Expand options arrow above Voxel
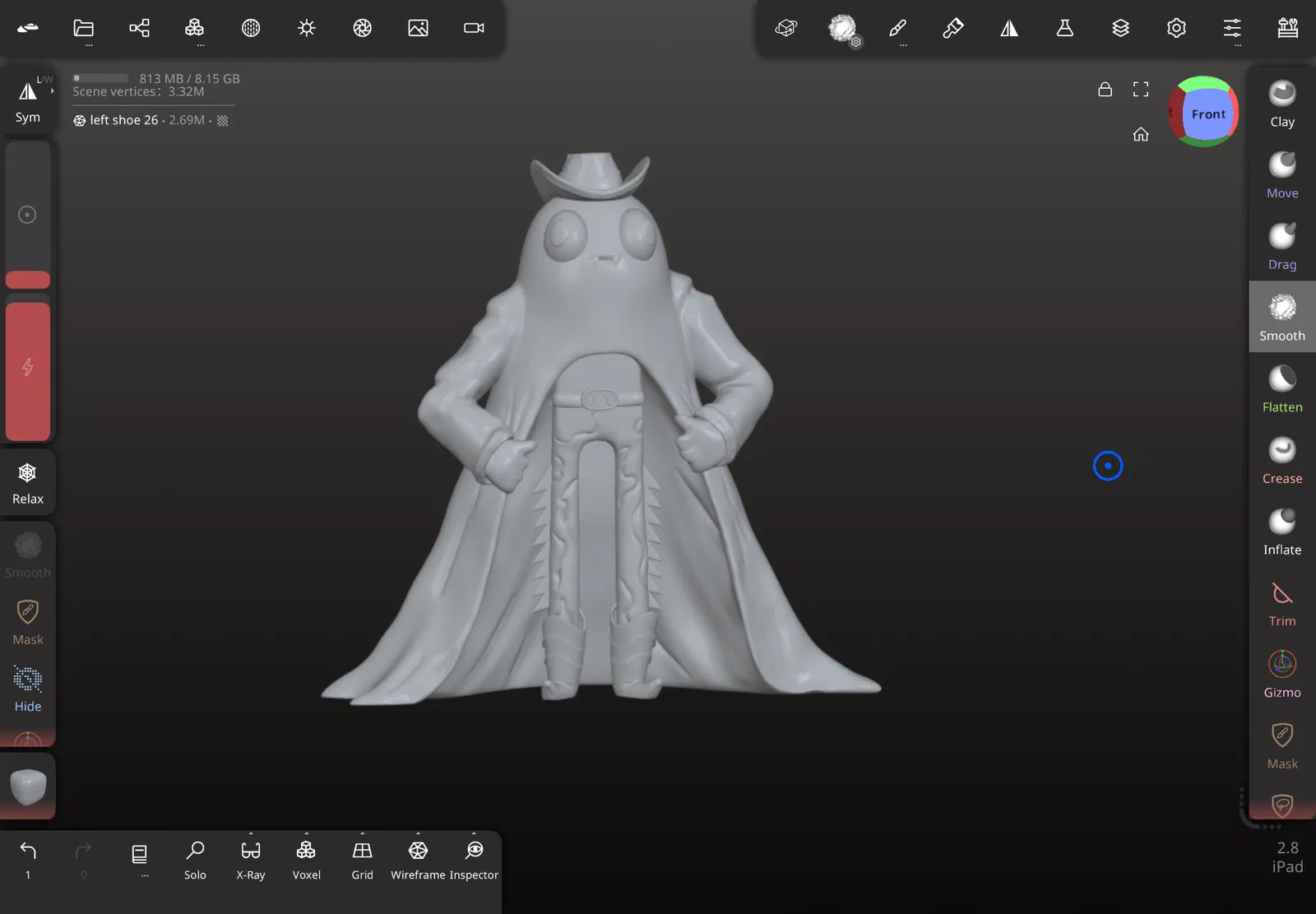1316x914 pixels. 307,833
